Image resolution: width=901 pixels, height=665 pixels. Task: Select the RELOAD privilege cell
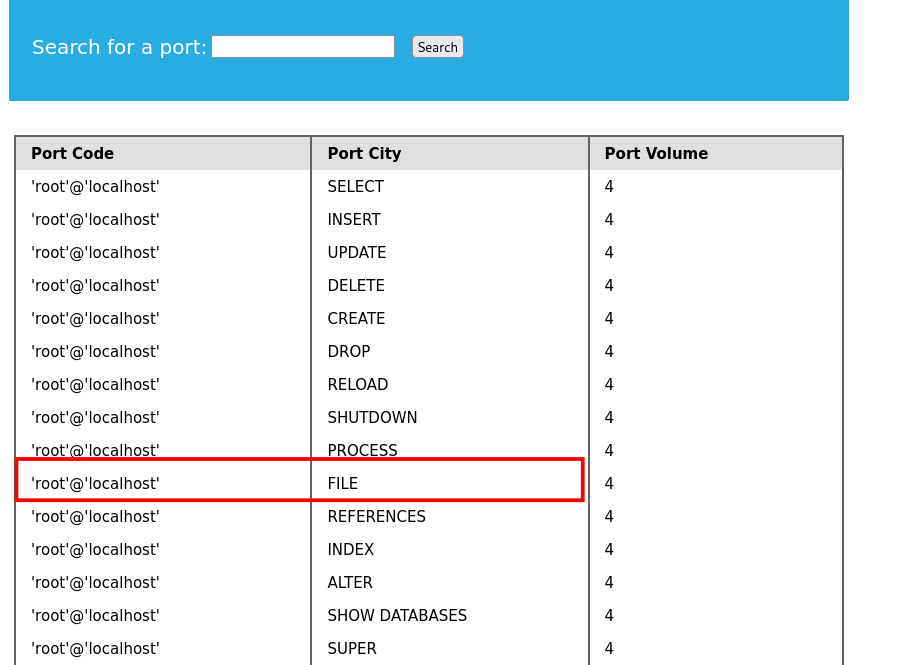pos(358,385)
